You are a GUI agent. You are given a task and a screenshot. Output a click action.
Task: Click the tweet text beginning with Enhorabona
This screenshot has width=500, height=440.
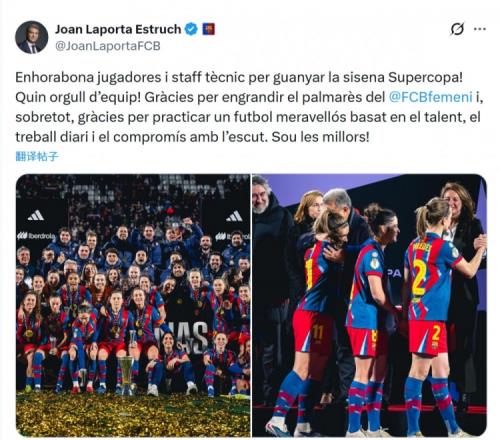249,107
